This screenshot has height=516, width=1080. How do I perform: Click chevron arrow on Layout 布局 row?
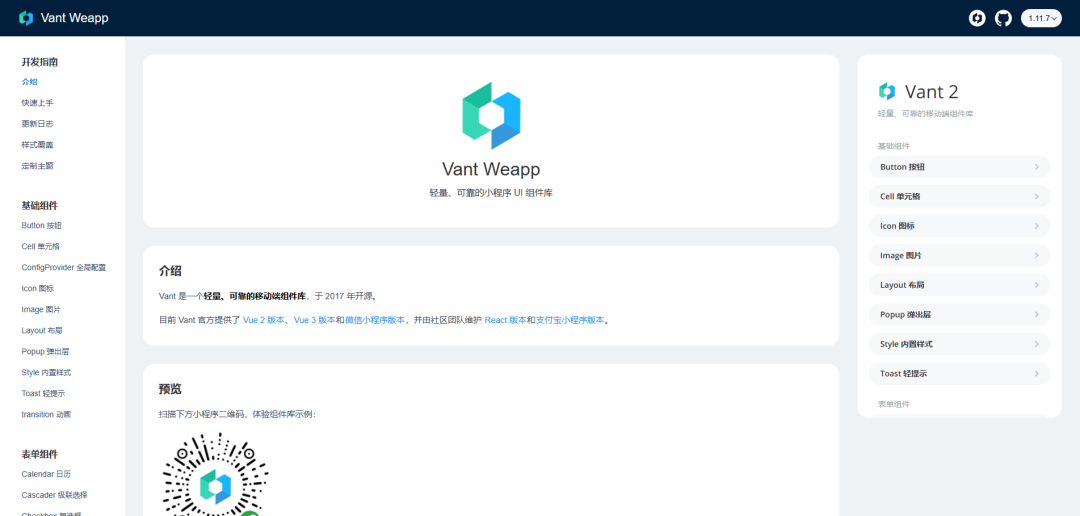click(x=1037, y=285)
